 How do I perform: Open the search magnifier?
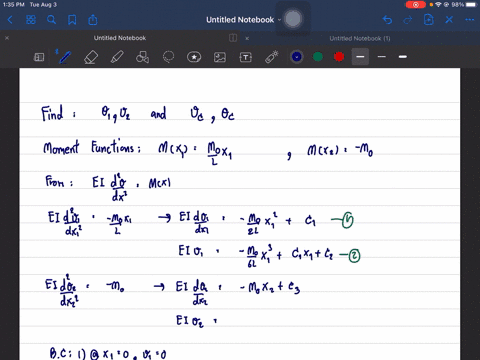51,20
